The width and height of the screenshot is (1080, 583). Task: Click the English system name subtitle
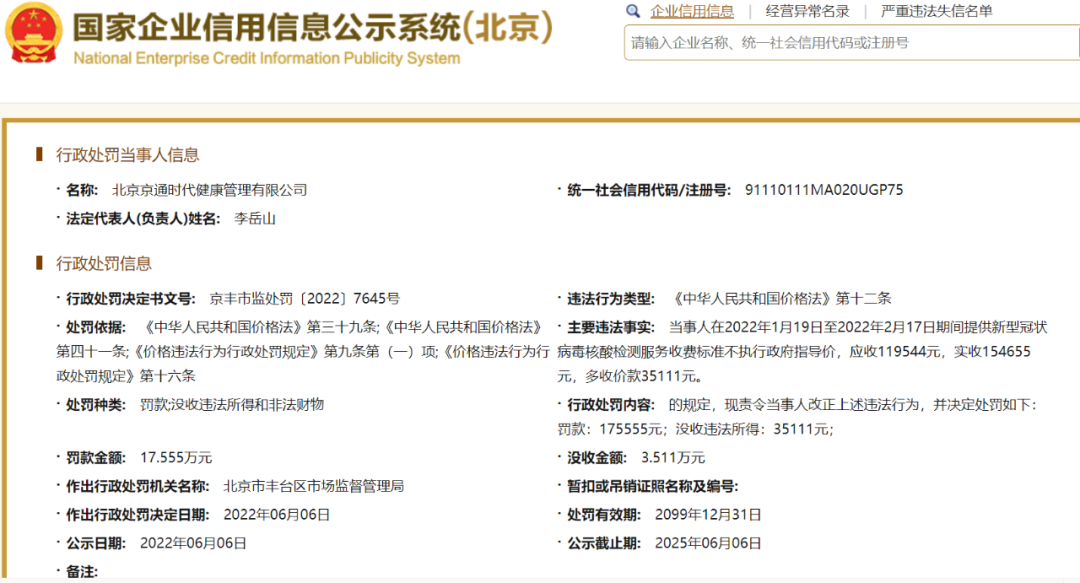click(267, 58)
